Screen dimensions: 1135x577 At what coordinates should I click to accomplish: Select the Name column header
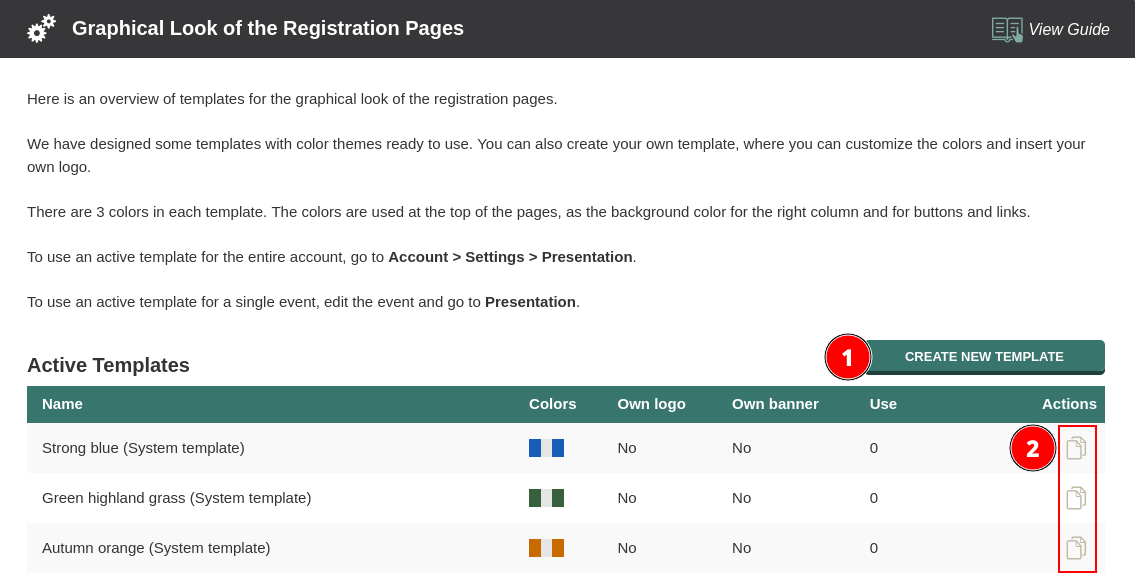point(62,404)
